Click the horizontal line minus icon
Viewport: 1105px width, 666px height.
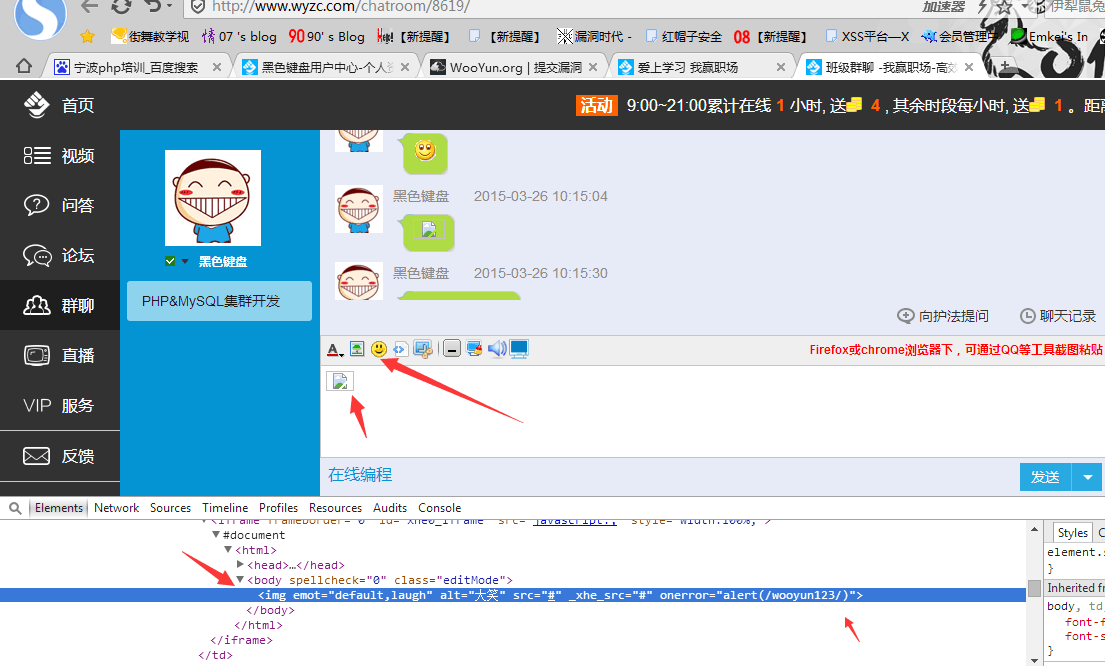coord(452,349)
